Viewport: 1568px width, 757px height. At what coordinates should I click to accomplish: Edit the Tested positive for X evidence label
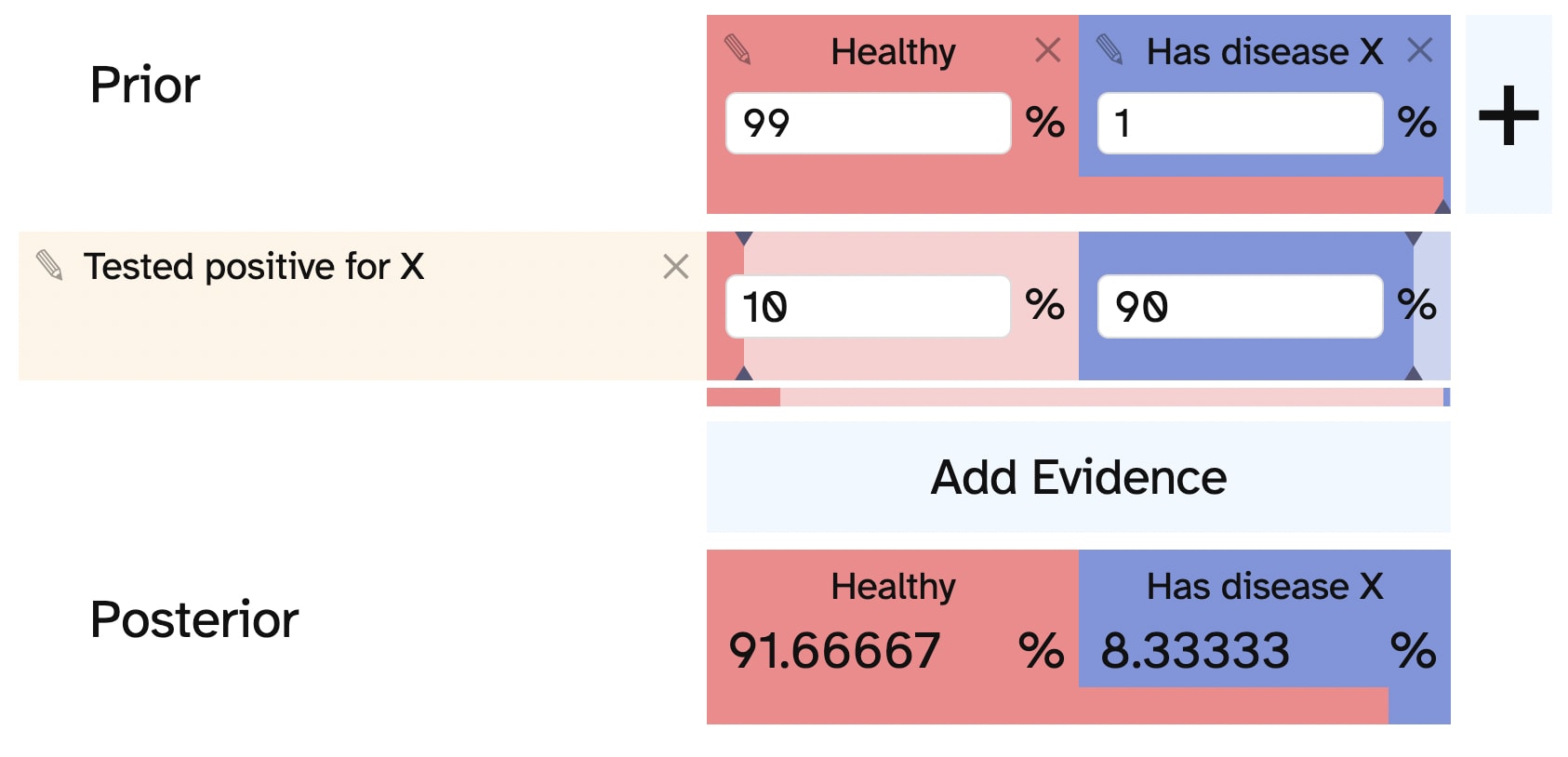49,265
